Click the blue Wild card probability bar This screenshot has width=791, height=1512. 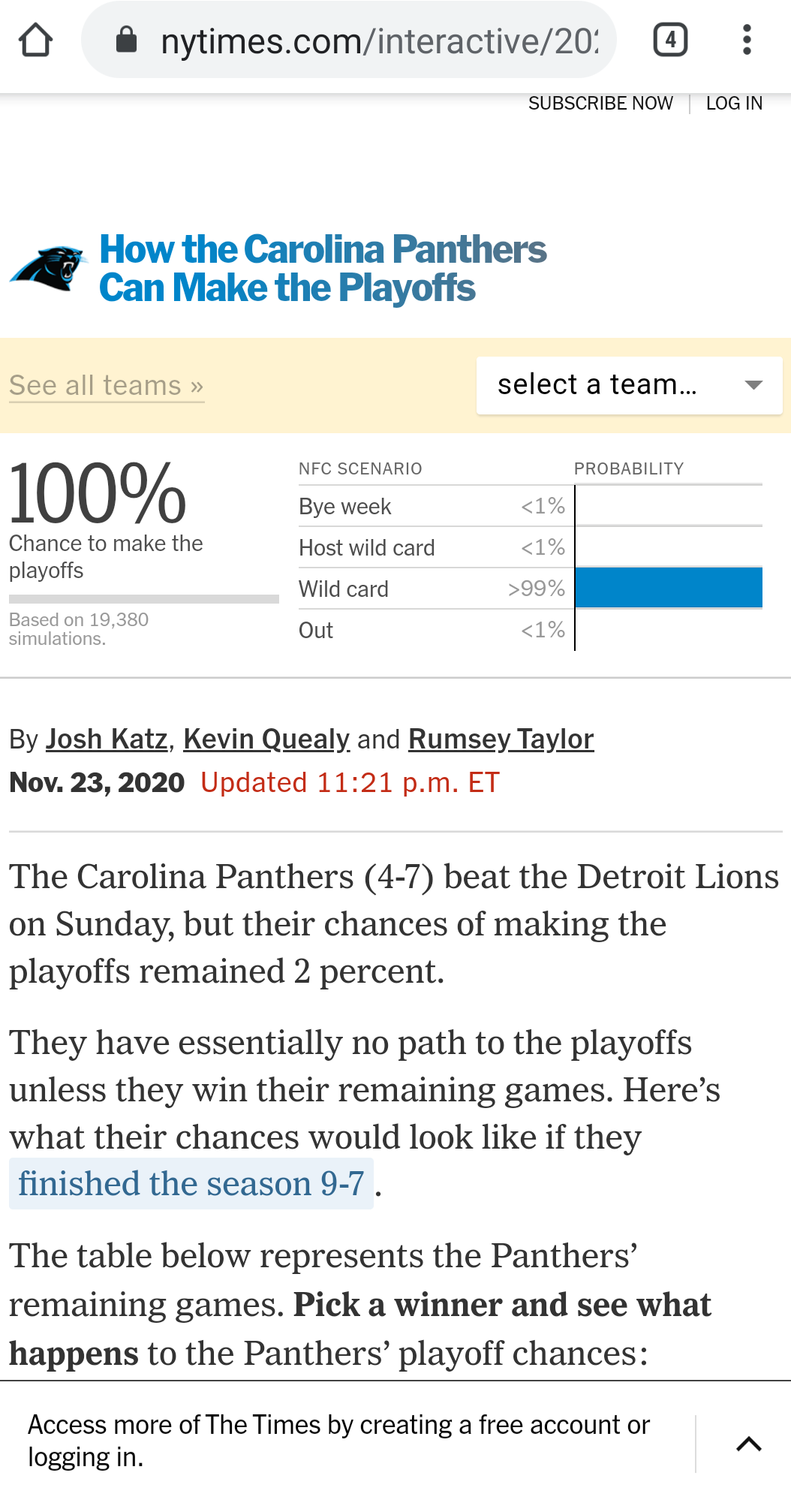click(669, 588)
